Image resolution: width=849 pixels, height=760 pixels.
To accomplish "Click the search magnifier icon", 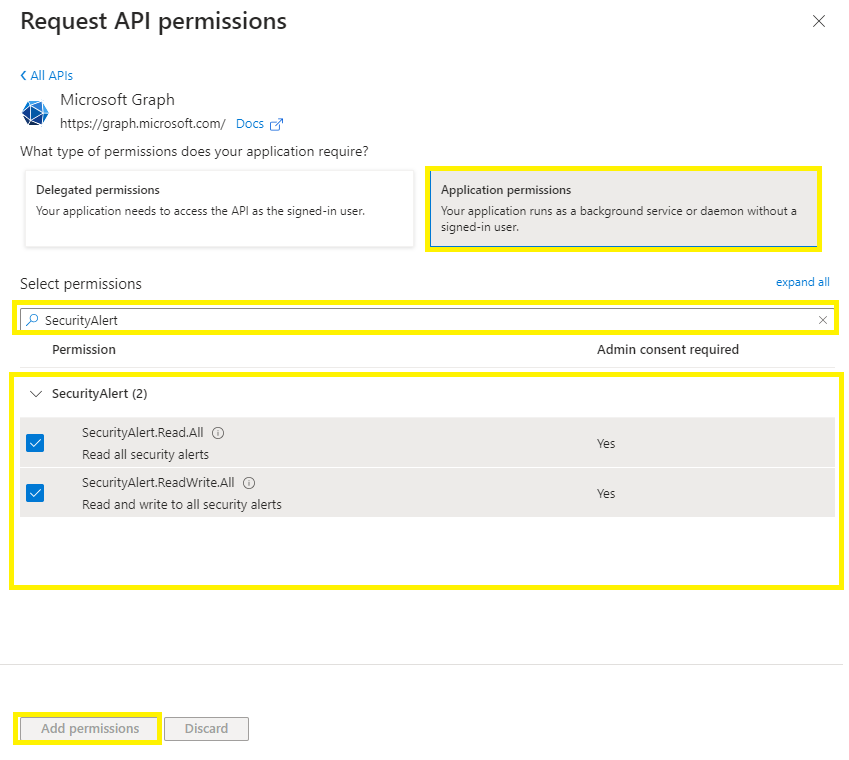I will click(x=32, y=320).
